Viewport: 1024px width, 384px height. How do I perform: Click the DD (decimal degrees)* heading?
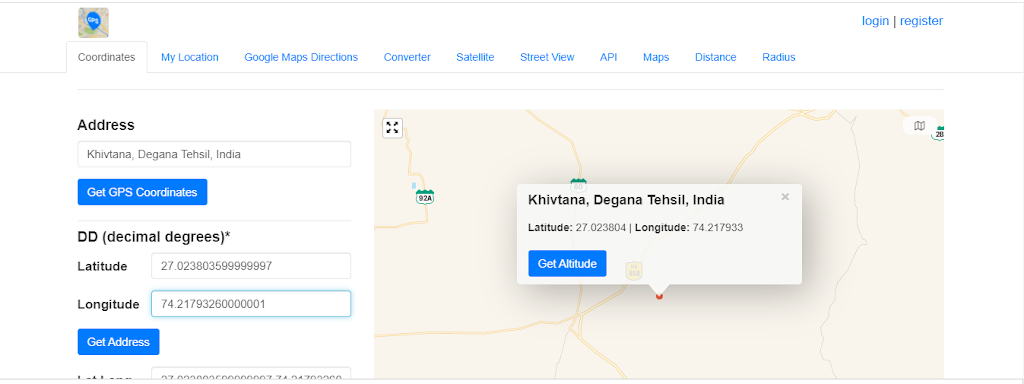click(154, 237)
